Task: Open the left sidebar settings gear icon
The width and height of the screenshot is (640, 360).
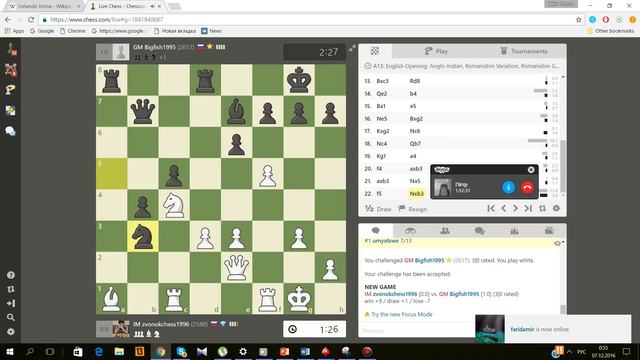Action: pyautogui.click(x=11, y=332)
